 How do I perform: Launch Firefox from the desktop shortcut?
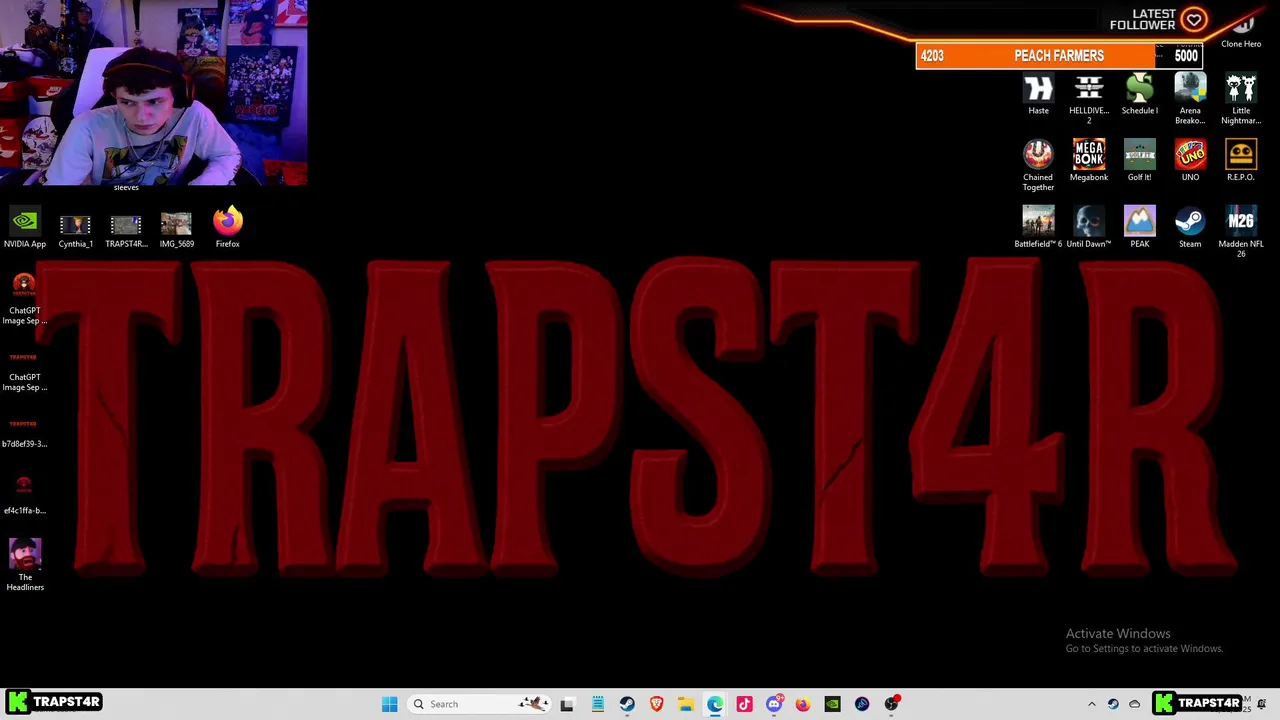227,228
